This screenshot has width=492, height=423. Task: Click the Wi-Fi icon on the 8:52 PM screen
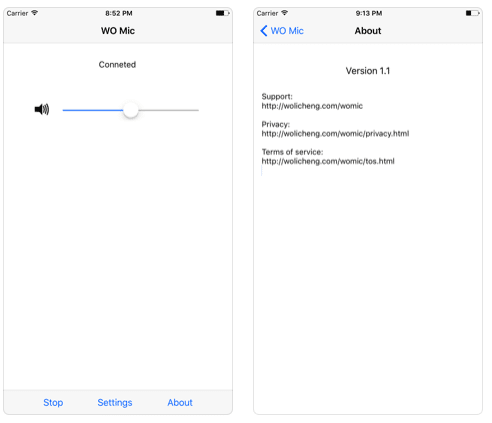pos(34,13)
